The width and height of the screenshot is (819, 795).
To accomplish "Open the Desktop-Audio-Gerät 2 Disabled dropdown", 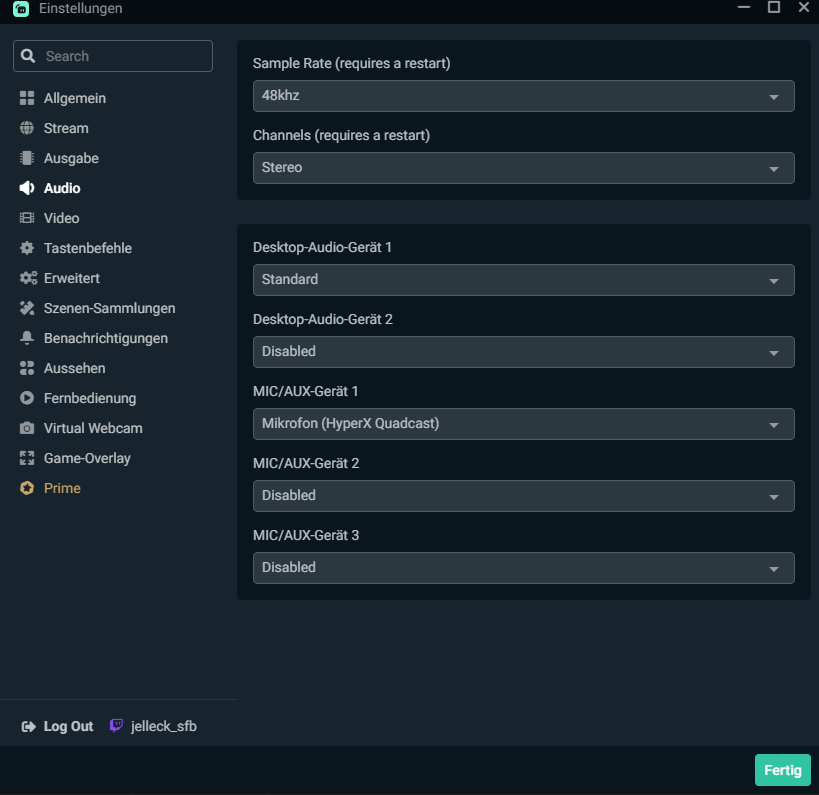I will click(523, 352).
